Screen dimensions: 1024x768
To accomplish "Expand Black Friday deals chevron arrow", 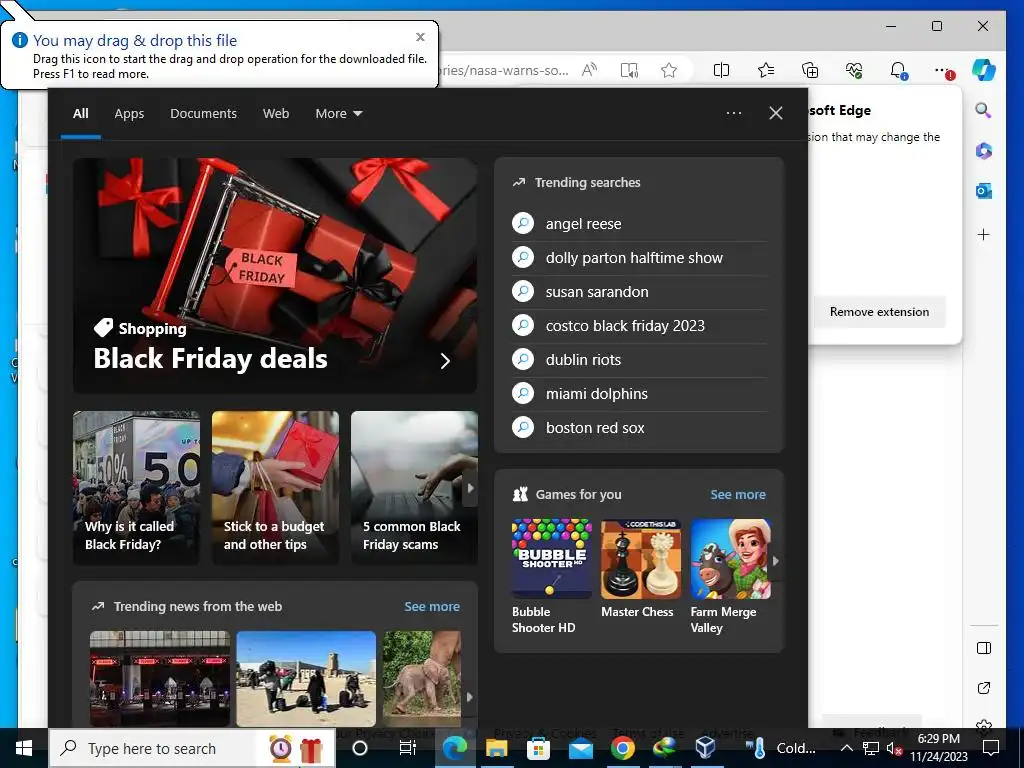I will tap(445, 360).
